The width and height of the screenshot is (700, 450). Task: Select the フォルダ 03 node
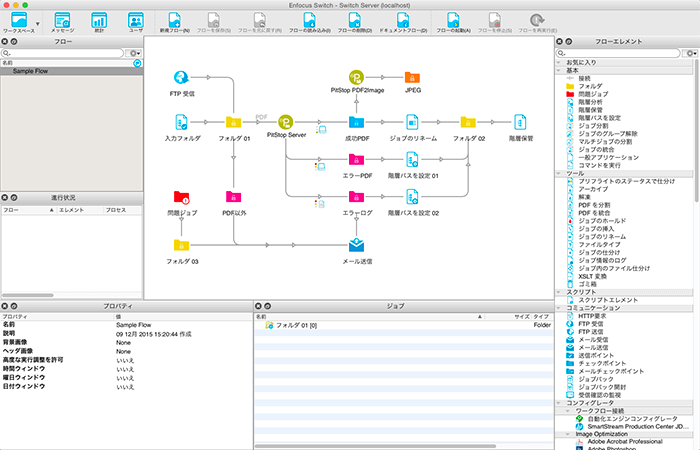tap(181, 245)
